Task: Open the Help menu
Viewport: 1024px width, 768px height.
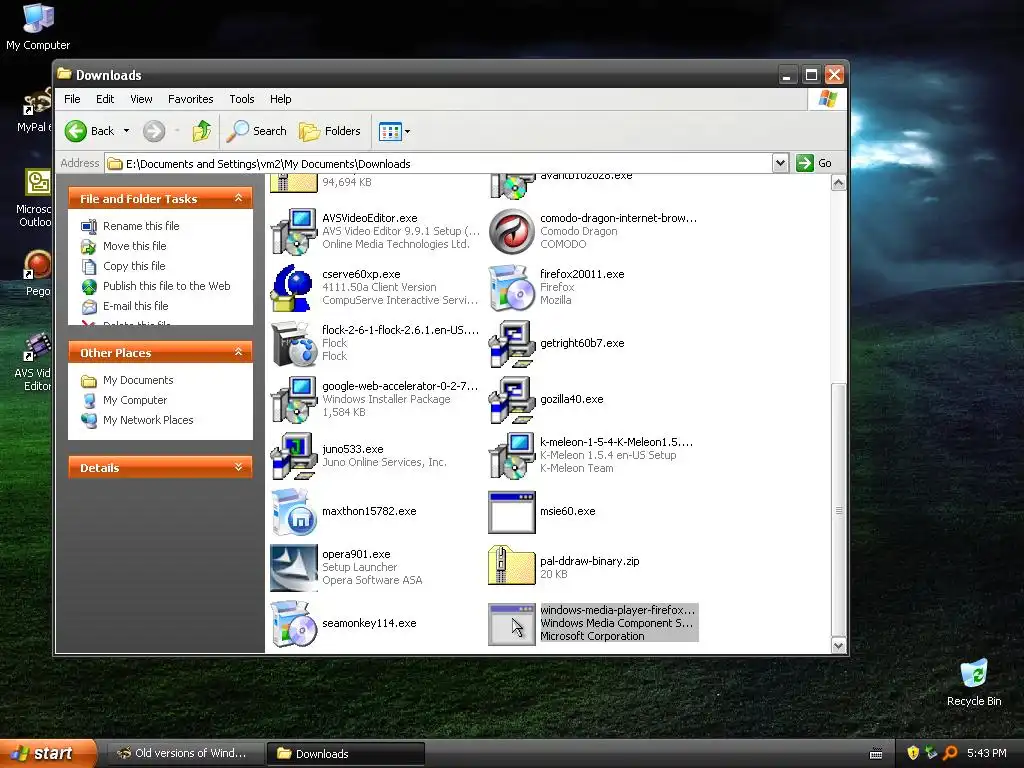Action: [280, 99]
